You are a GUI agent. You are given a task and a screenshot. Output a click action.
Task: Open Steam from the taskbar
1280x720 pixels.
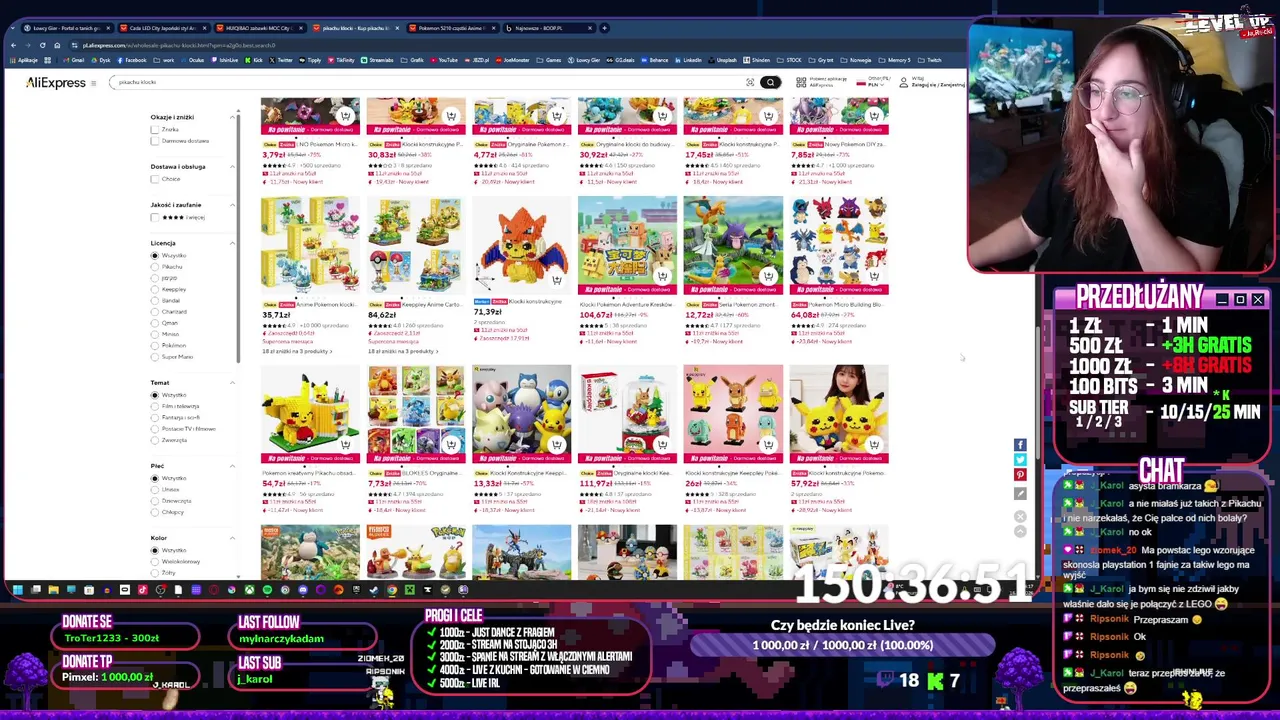[x=374, y=590]
